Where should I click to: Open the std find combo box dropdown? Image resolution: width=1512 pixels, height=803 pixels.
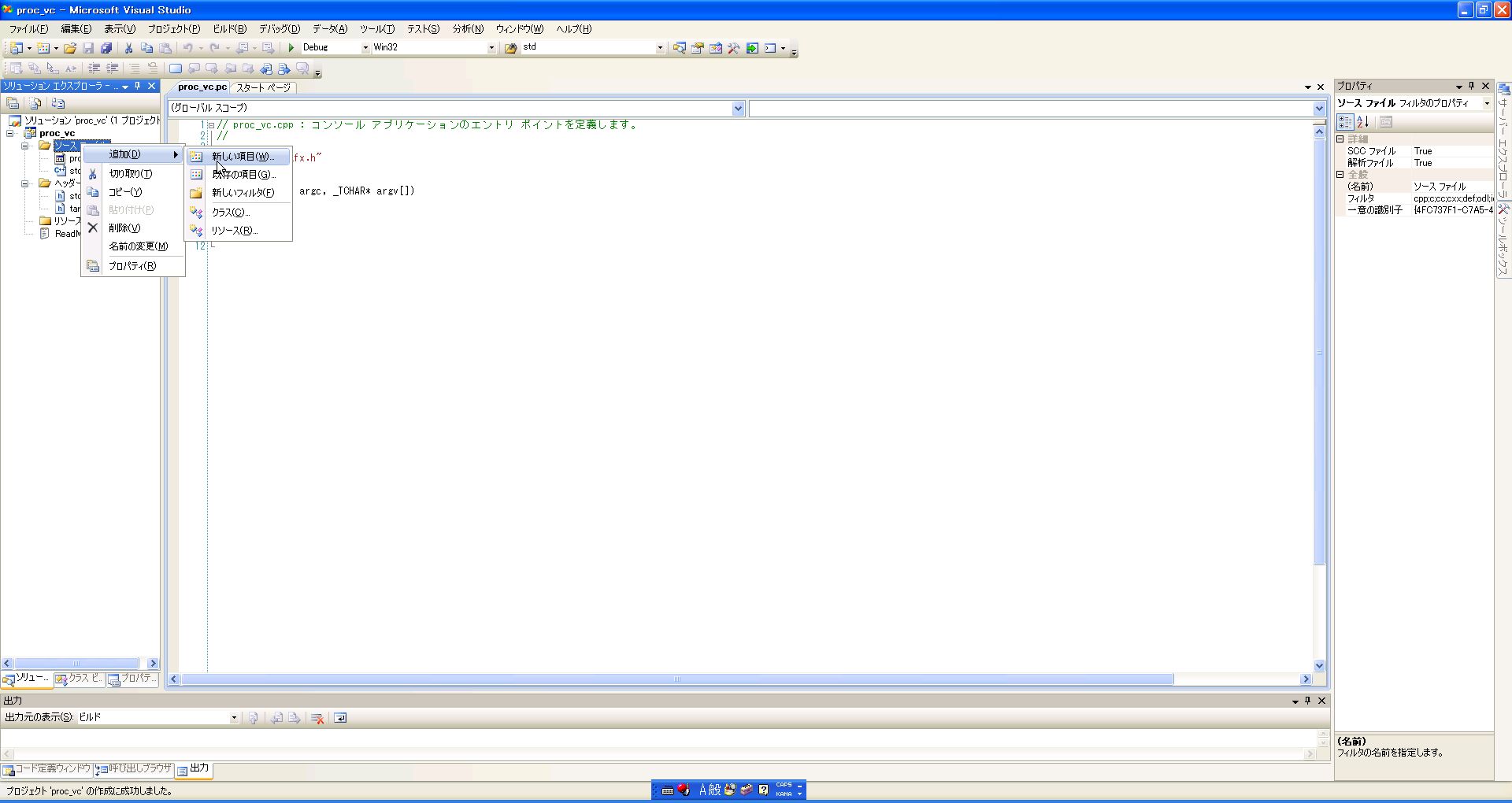tap(660, 48)
